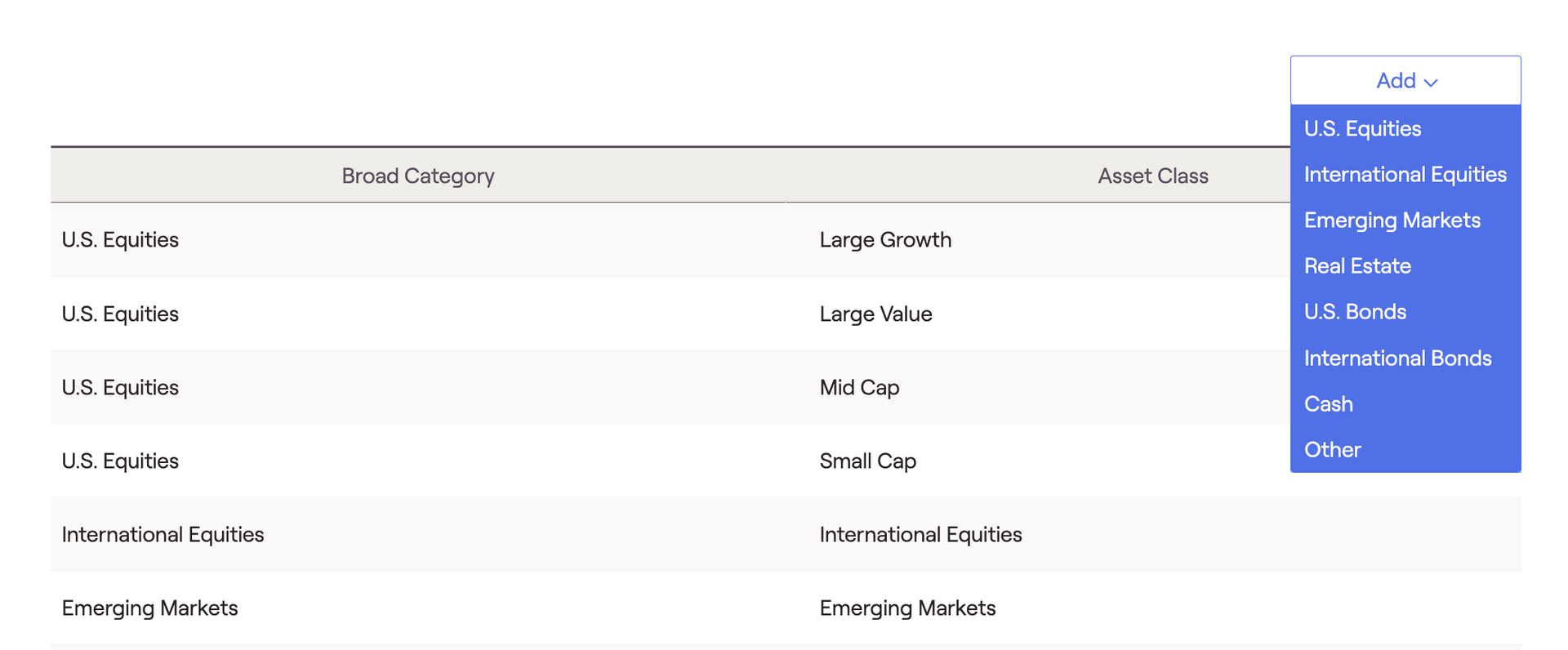Select the Other option in the menu
This screenshot has width=1568, height=650.
1405,449
